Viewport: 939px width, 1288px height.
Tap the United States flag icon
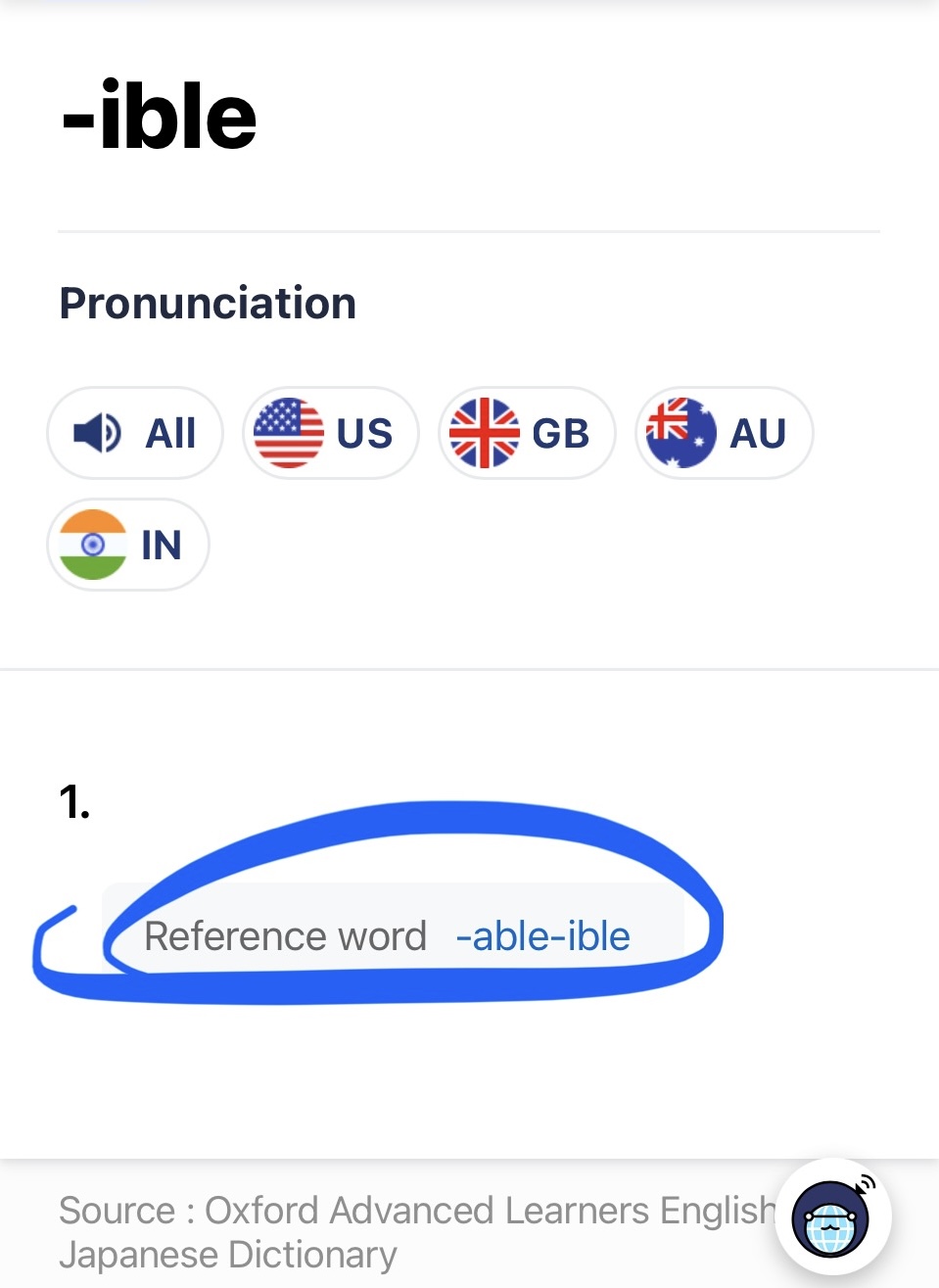click(x=288, y=433)
